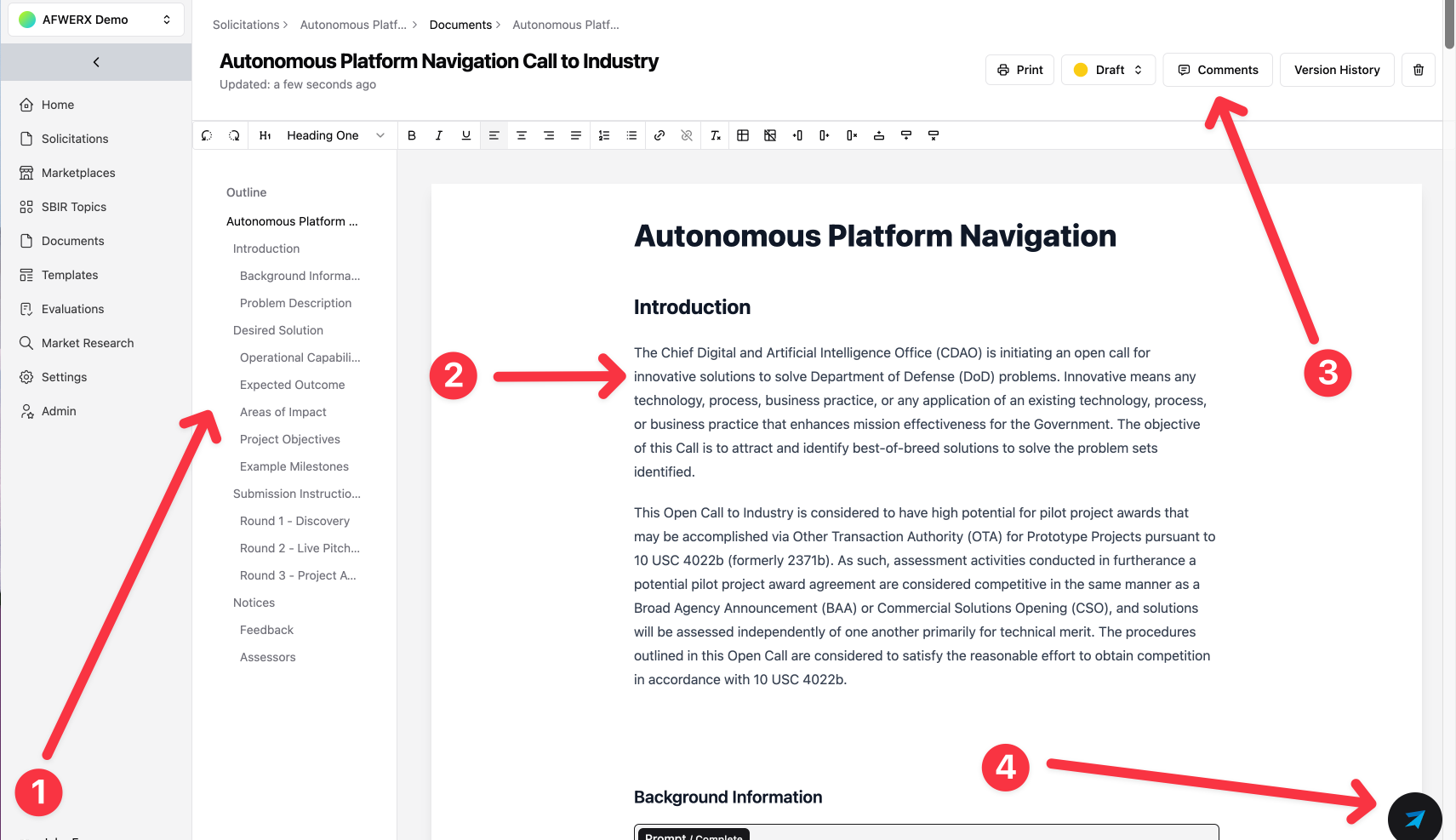Add table row below

click(906, 135)
